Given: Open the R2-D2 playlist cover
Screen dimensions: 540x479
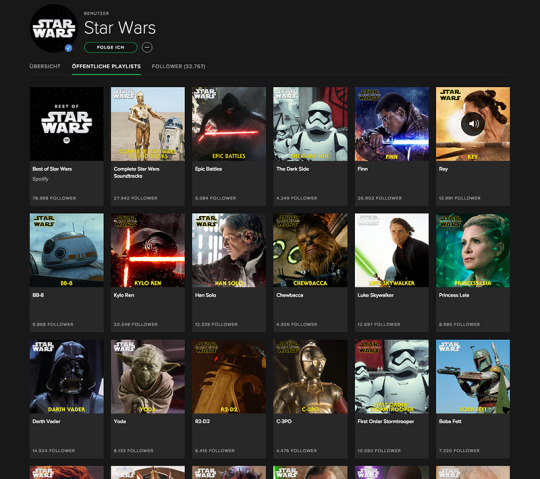Looking at the screenshot, I should tap(229, 376).
